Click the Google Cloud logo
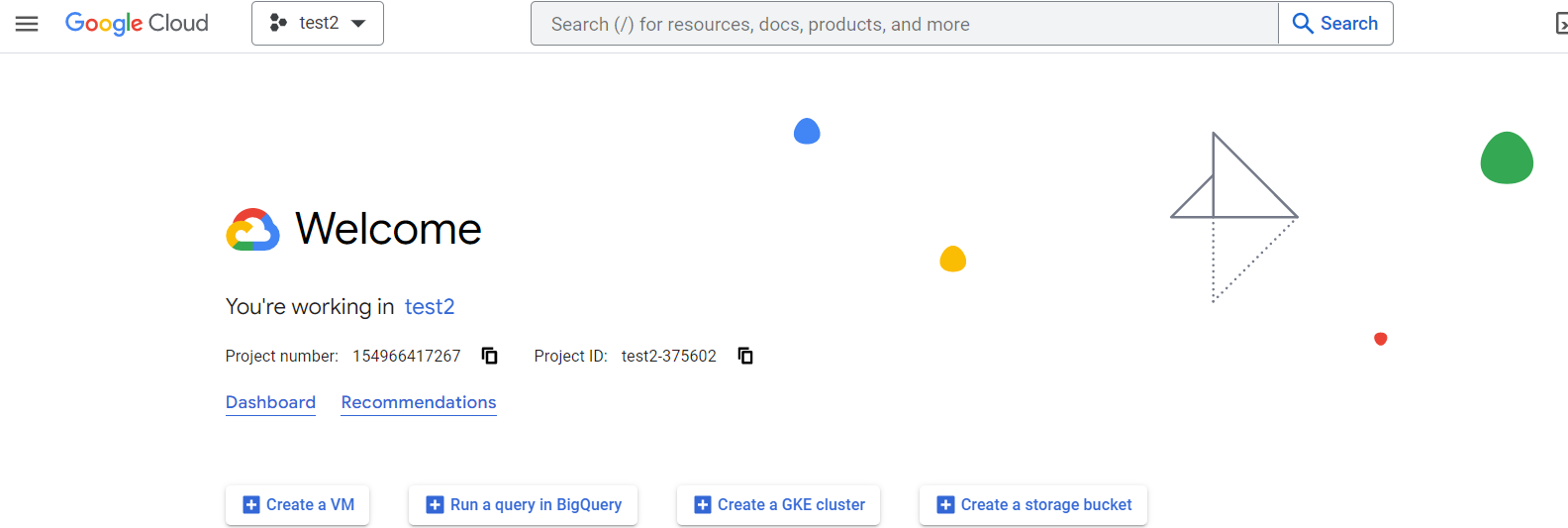Screen dimensions: 1568x528 137,23
